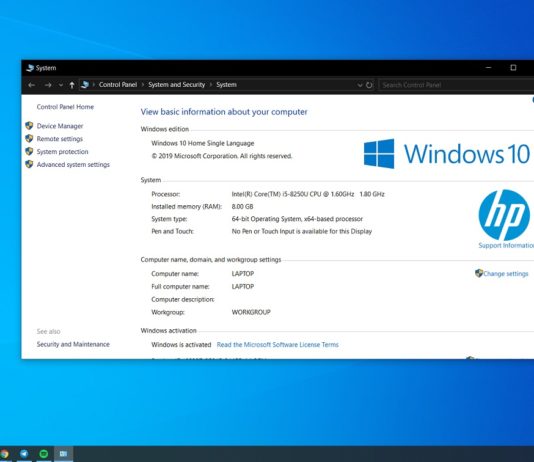Select Full computer name value LAPTOP
Image resolution: width=534 pixels, height=462 pixels.
243,287
